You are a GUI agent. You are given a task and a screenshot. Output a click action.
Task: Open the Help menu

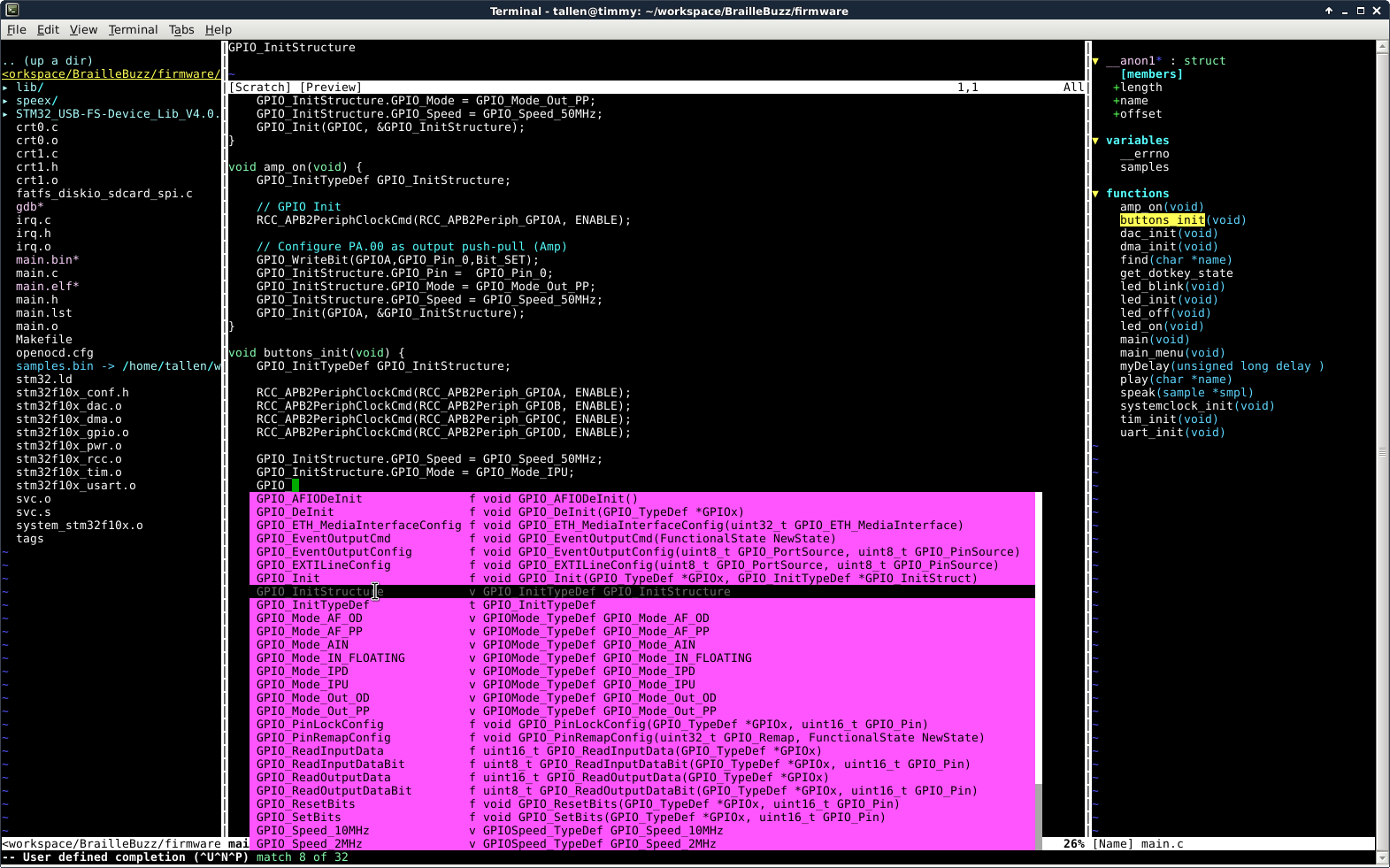(x=219, y=29)
